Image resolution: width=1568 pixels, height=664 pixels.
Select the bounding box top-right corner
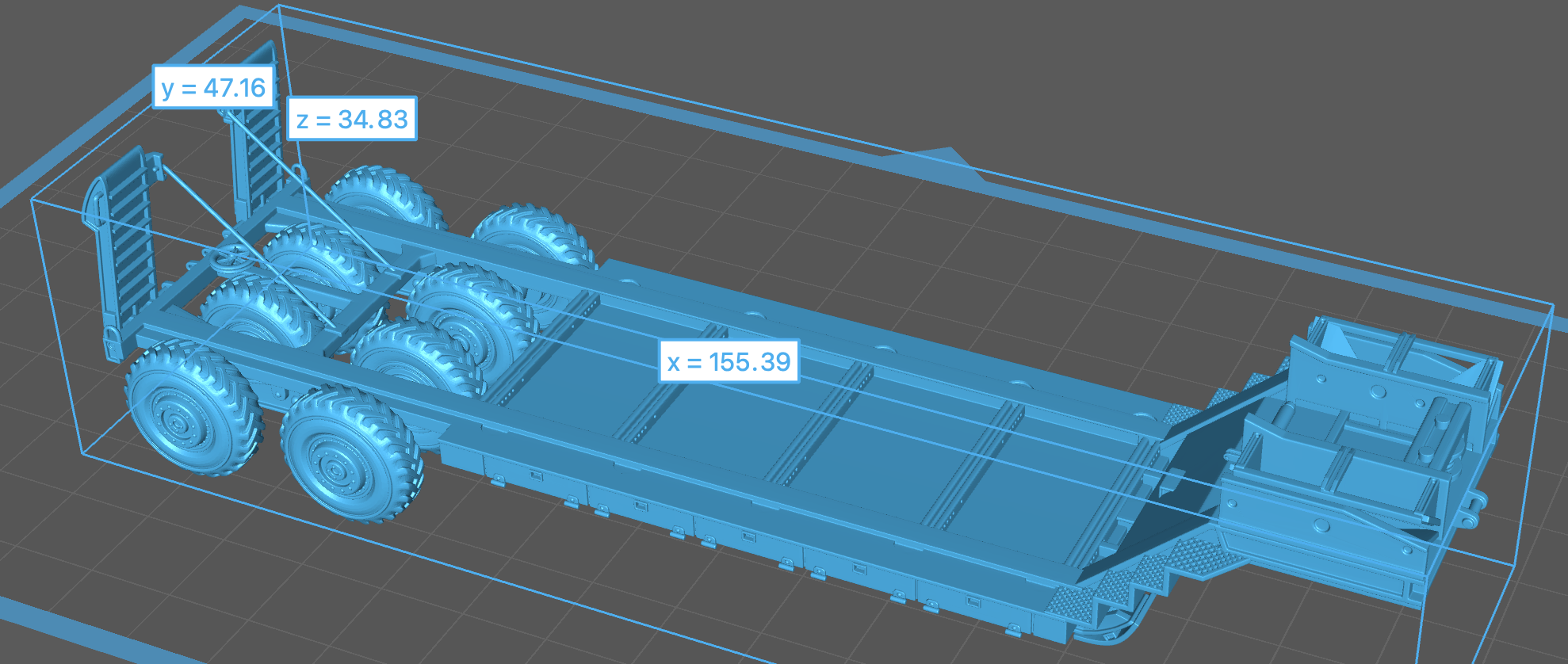1552,303
